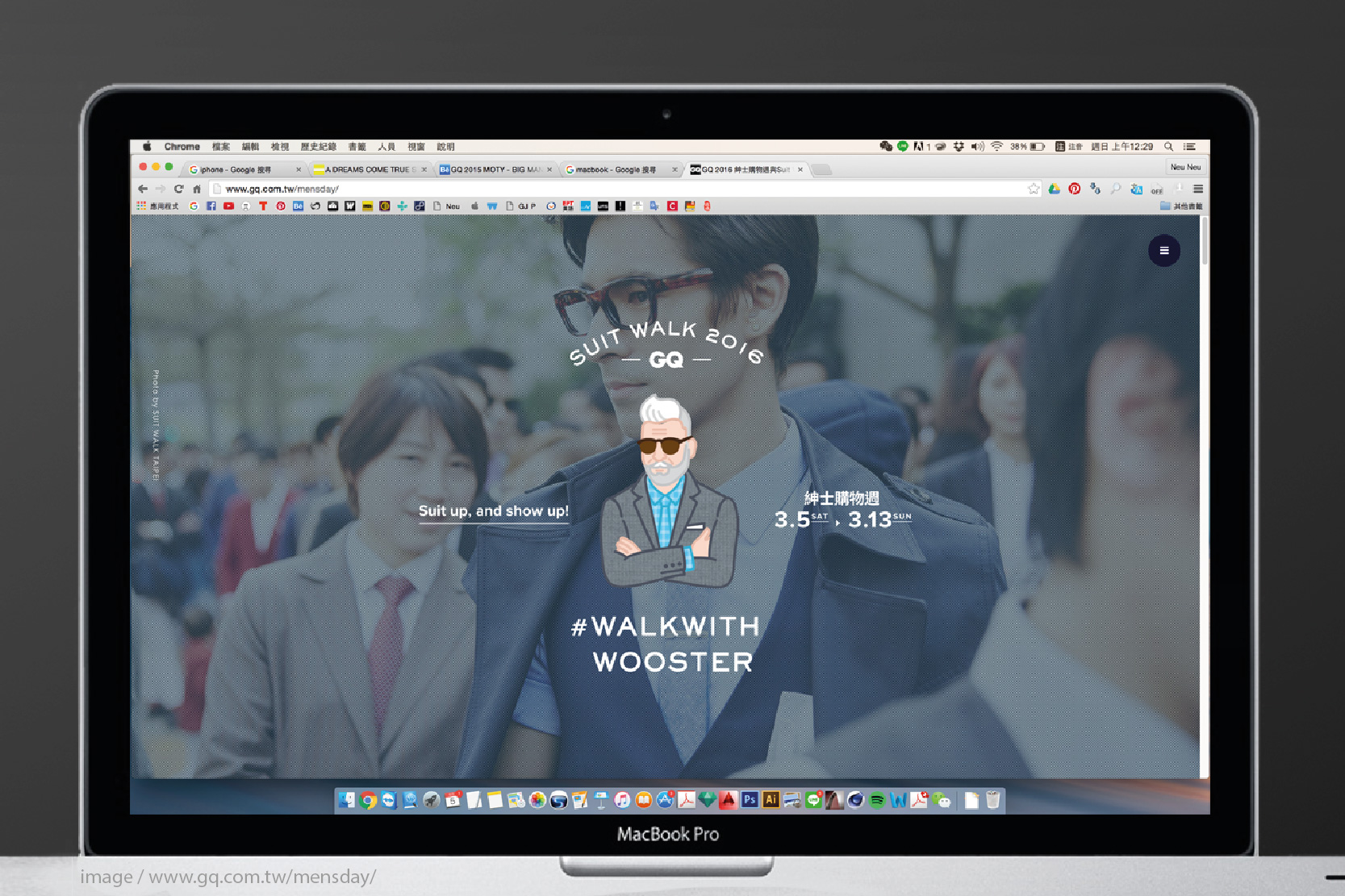Bookmark this page with the star icon
This screenshot has height=896, width=1345.
point(1034,189)
